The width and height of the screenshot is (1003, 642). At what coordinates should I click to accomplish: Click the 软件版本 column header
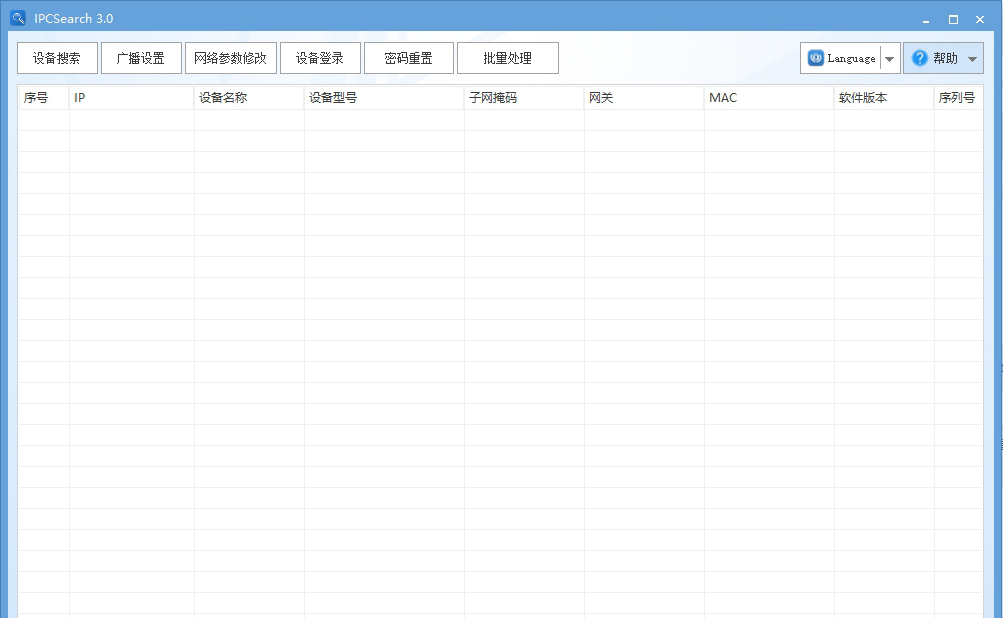[884, 98]
